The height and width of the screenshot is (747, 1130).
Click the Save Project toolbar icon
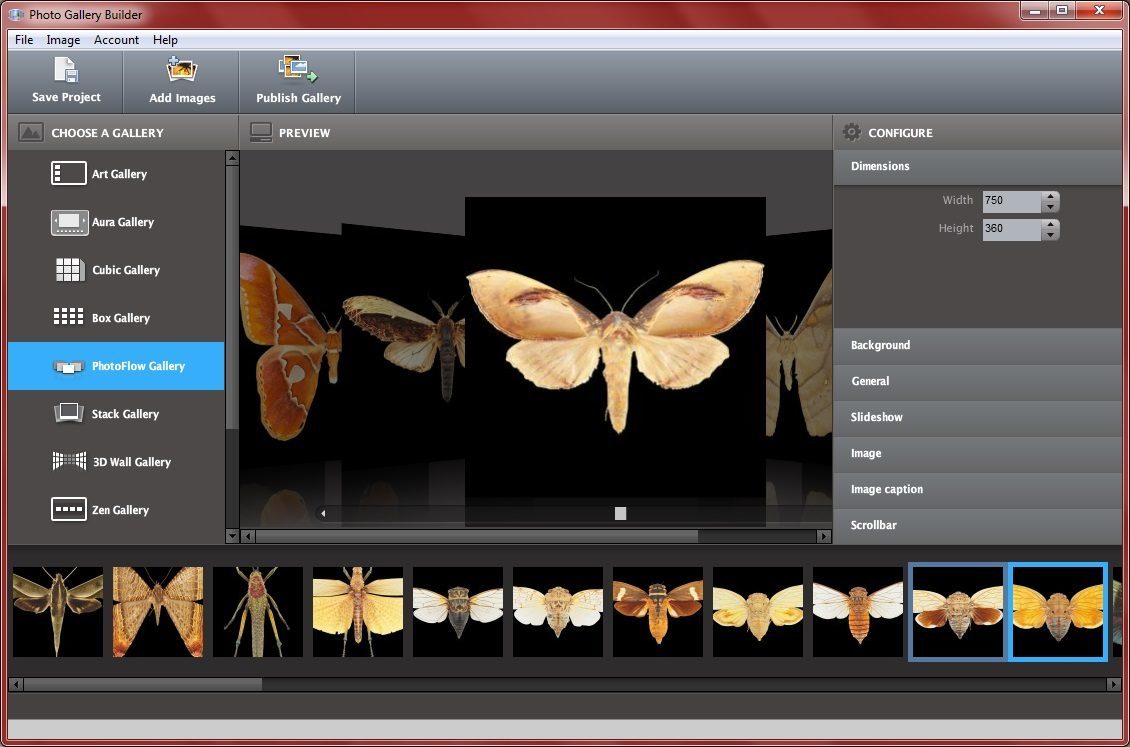(x=66, y=70)
